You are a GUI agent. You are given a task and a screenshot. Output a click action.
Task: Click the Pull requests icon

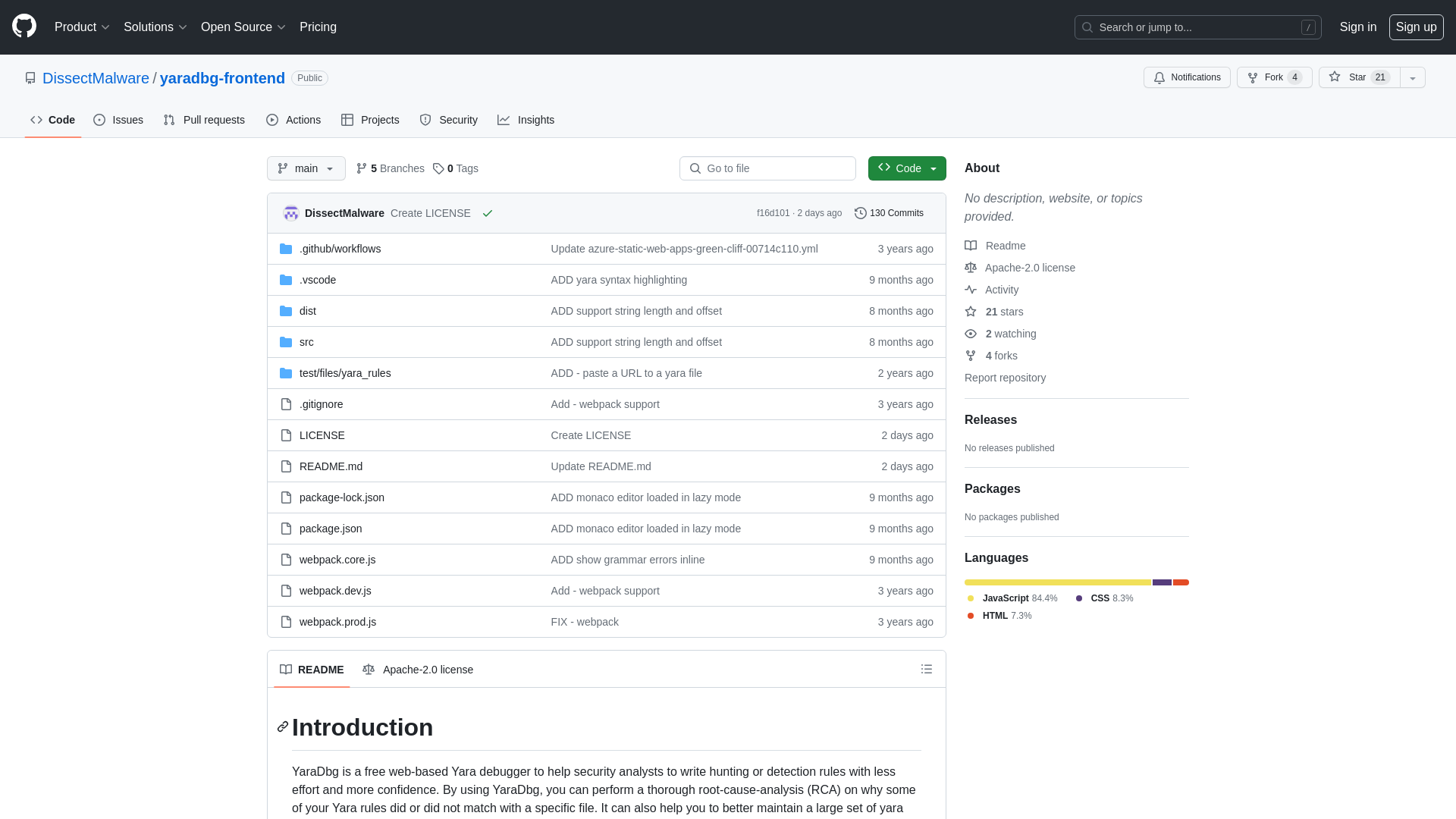(169, 120)
